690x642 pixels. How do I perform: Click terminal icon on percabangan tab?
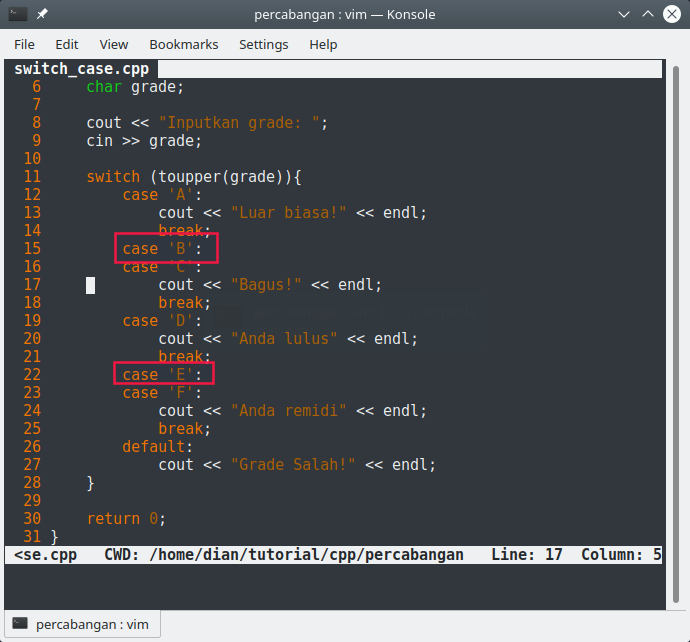[x=19, y=625]
